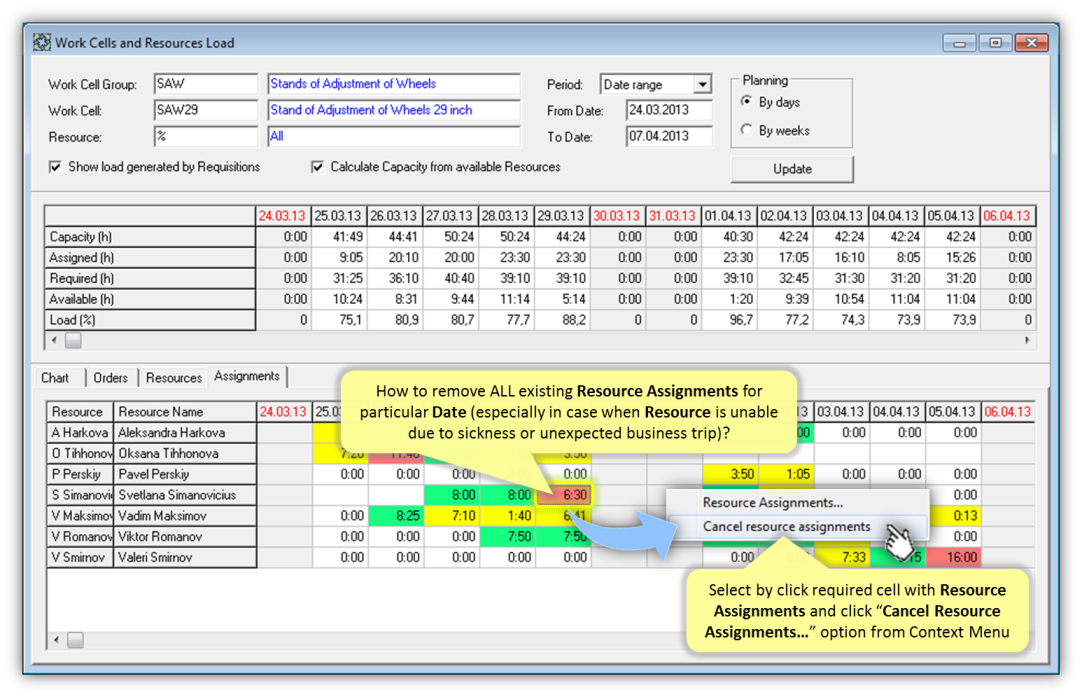The image size is (1082, 697).
Task: Click the Work Cell code field SAW29
Action: 206,110
